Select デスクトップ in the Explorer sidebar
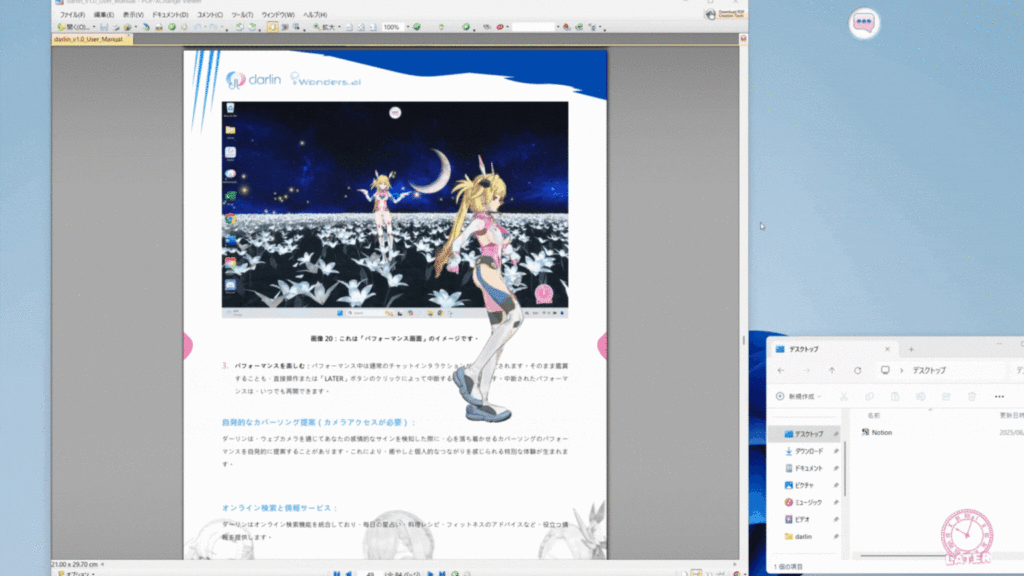The width and height of the screenshot is (1024, 576). 804,434
